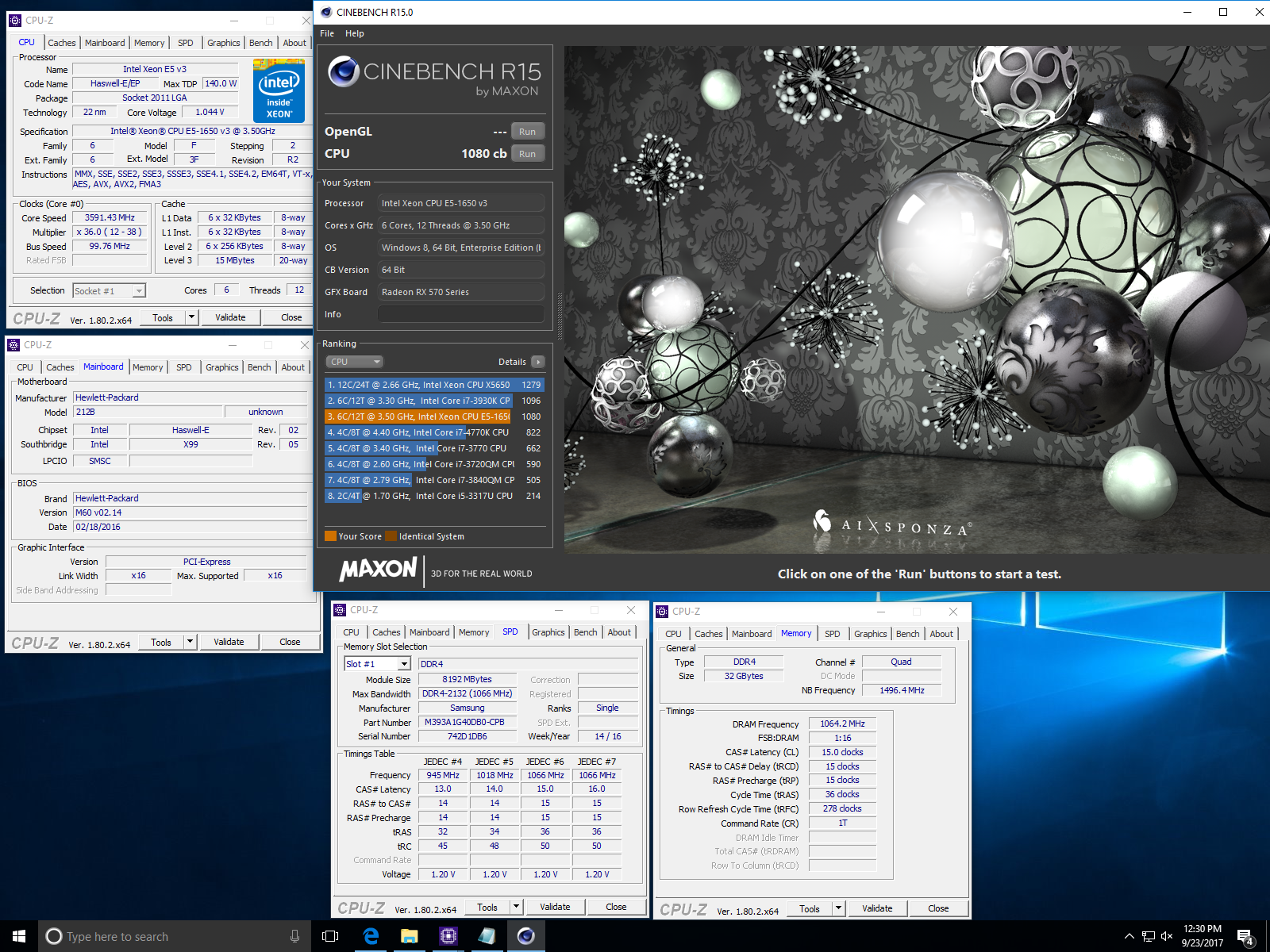Screen dimensions: 1270x952
Task: Select ranking entry Intel Xeon CPU X5650
Action: (x=434, y=385)
